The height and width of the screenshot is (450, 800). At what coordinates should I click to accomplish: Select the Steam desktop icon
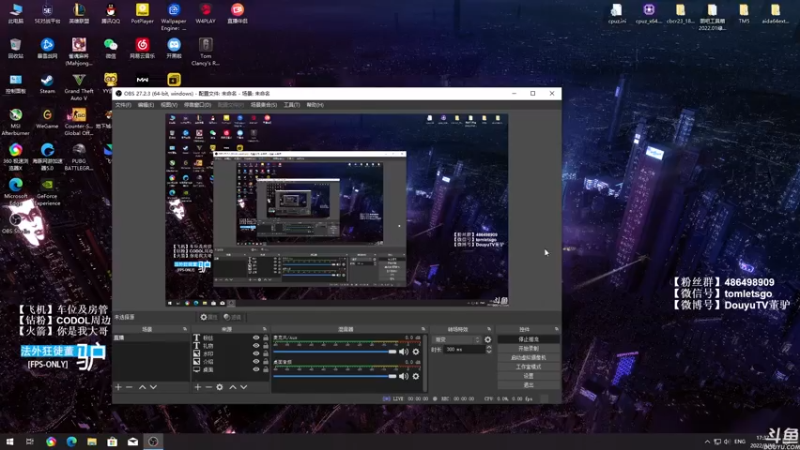pos(47,84)
